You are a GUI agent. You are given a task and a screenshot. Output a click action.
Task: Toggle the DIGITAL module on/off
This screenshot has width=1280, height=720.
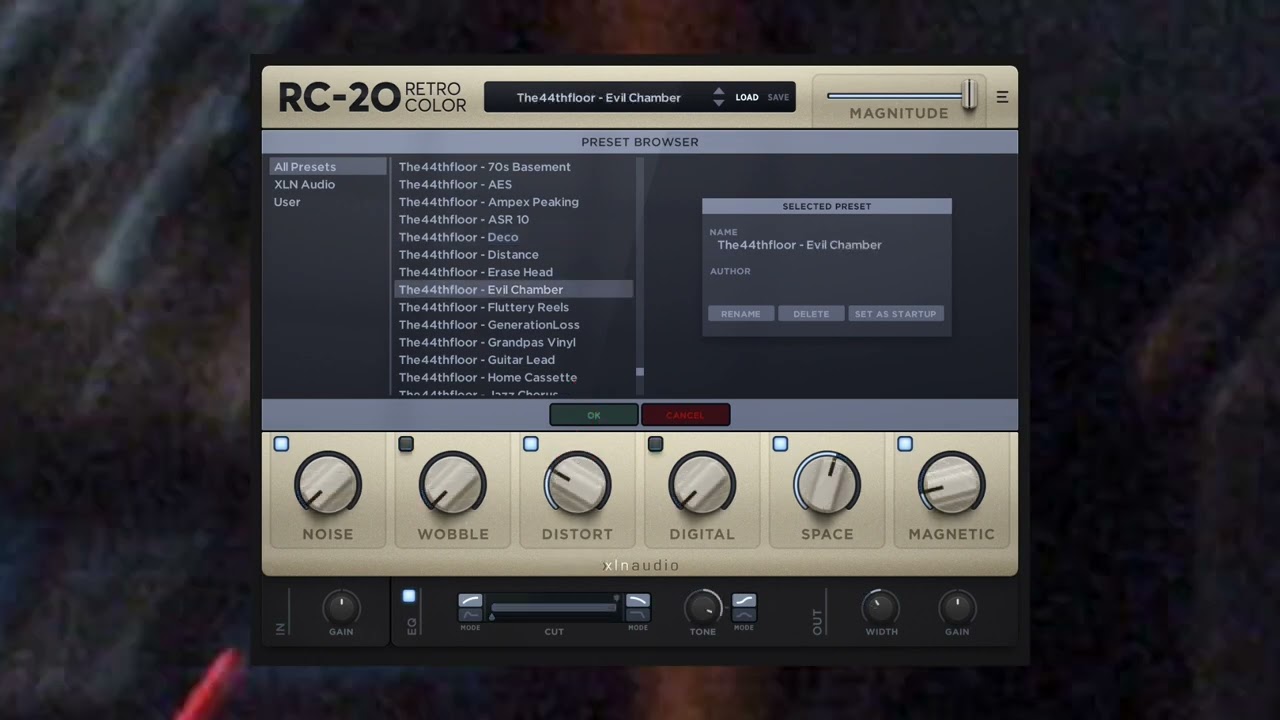(655, 443)
